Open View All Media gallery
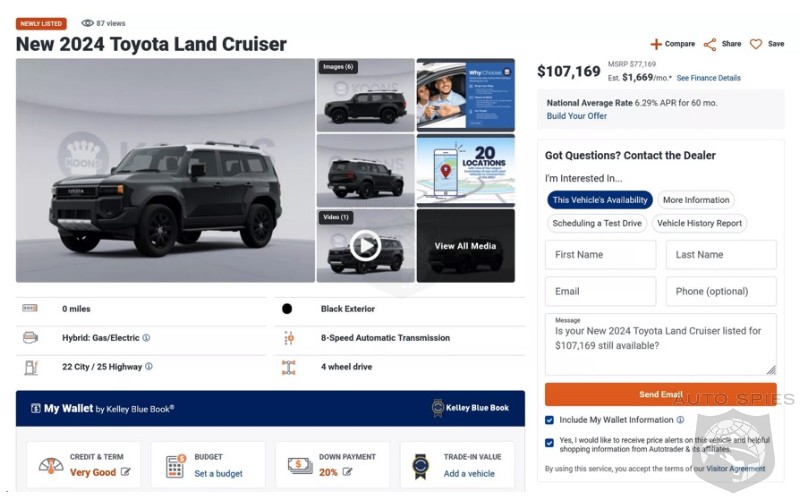This screenshot has width=800, height=500. tap(465, 246)
